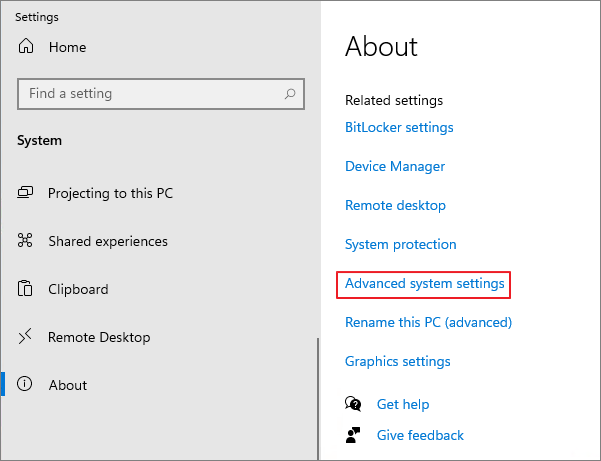601x461 pixels.
Task: Click the Shared experiences icon
Action: tap(26, 241)
